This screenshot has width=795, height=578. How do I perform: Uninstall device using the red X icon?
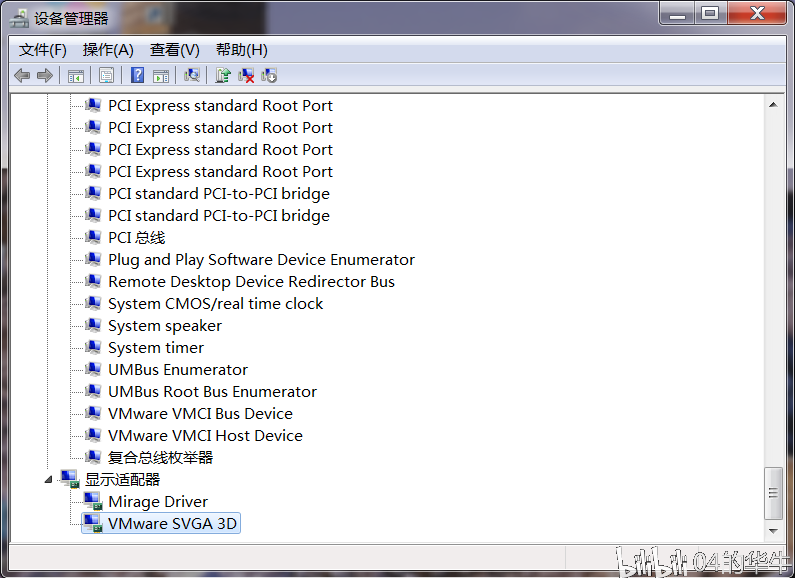tap(246, 76)
